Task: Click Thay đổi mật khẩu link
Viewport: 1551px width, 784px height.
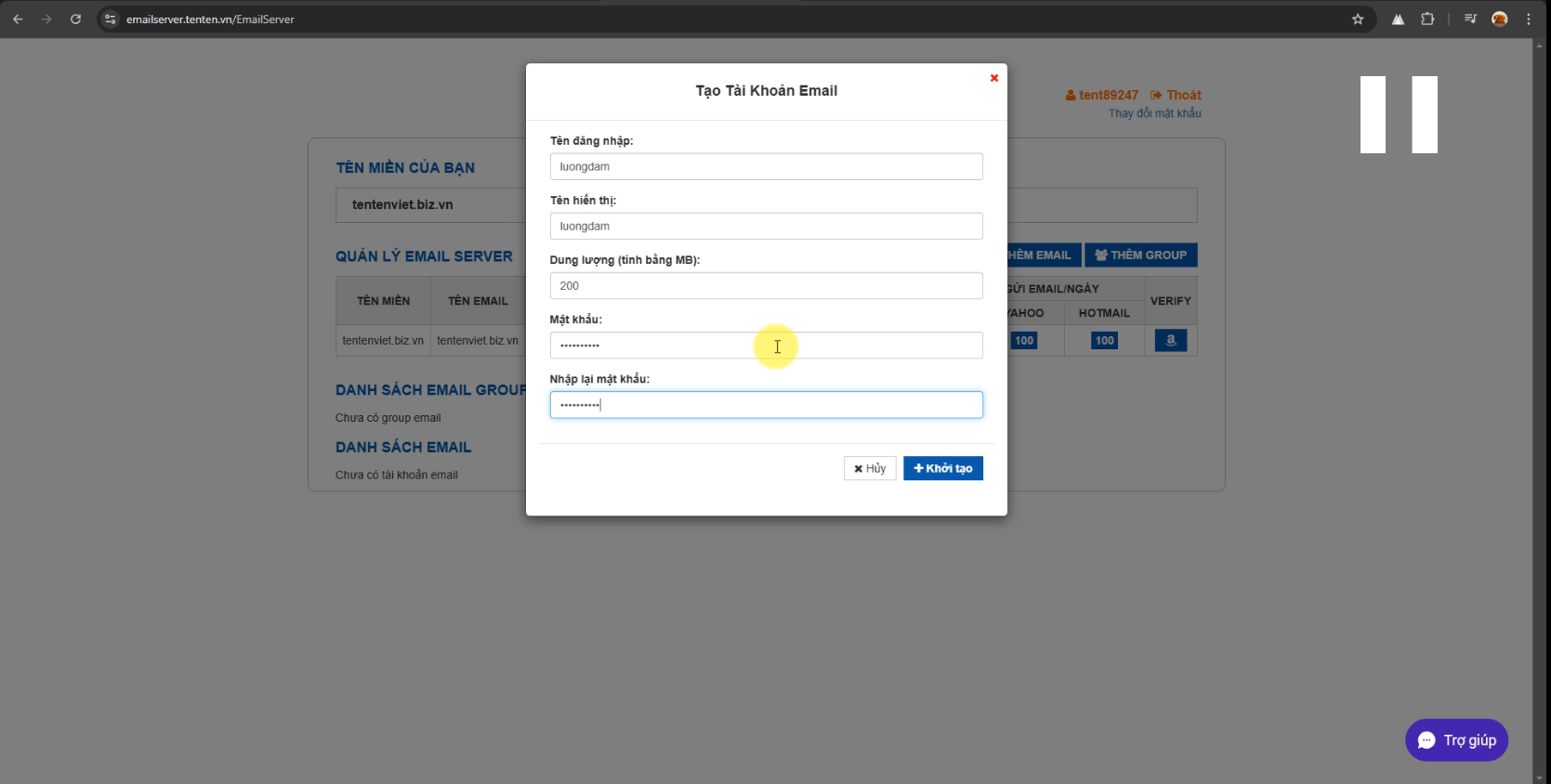Action: pos(1154,113)
